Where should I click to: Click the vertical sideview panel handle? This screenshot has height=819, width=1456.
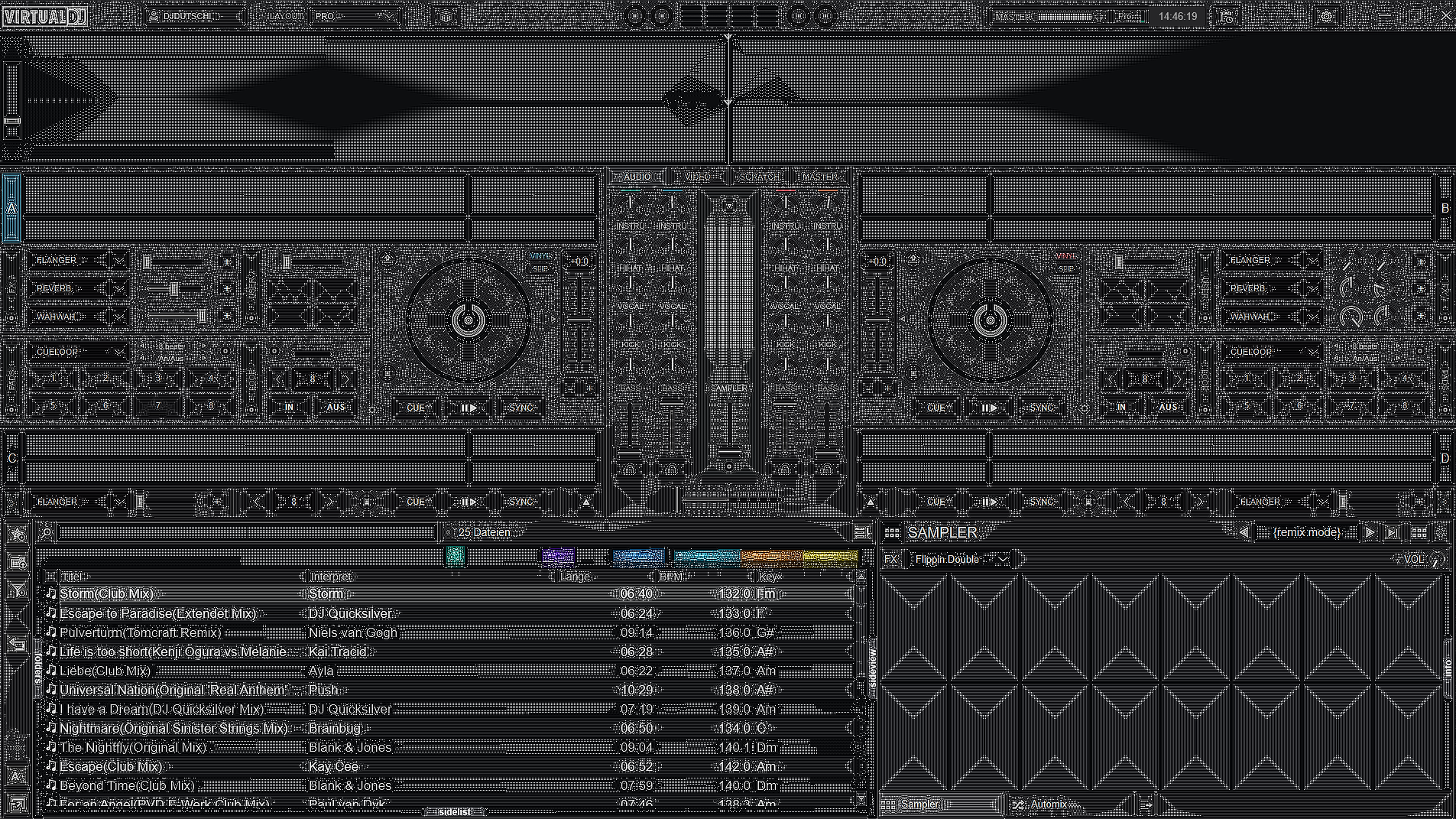click(871, 670)
